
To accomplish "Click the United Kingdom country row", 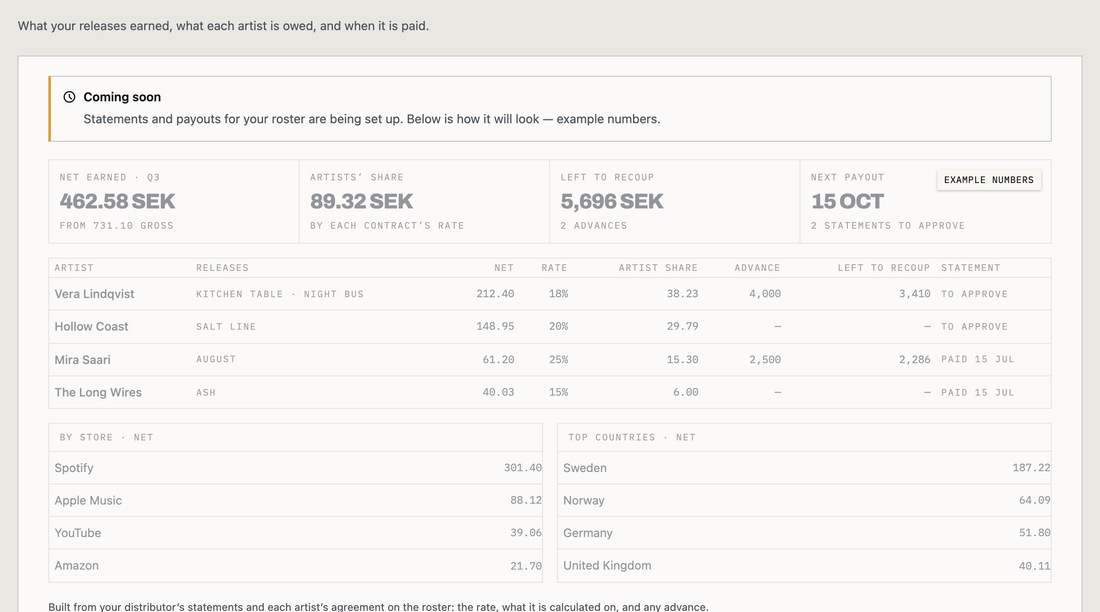I will click(x=804, y=566).
